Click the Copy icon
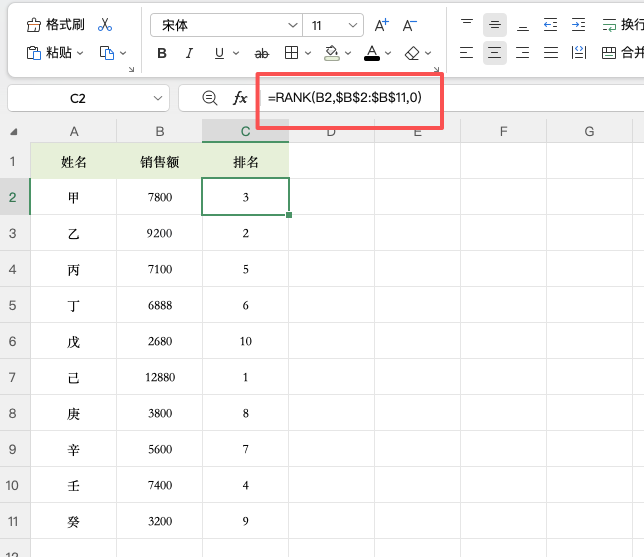The width and height of the screenshot is (644, 557). pos(107,53)
